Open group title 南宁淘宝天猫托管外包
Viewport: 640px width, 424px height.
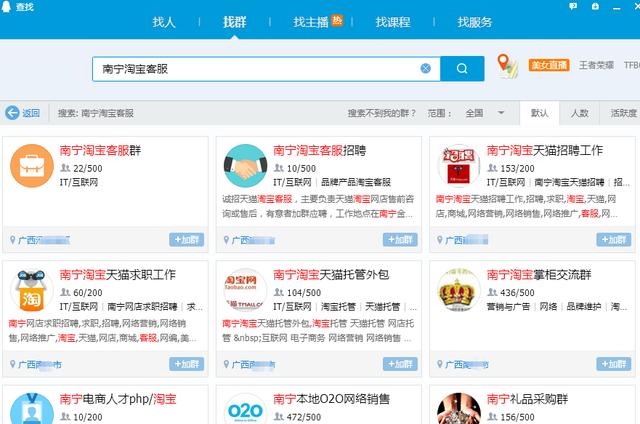tap(331, 275)
